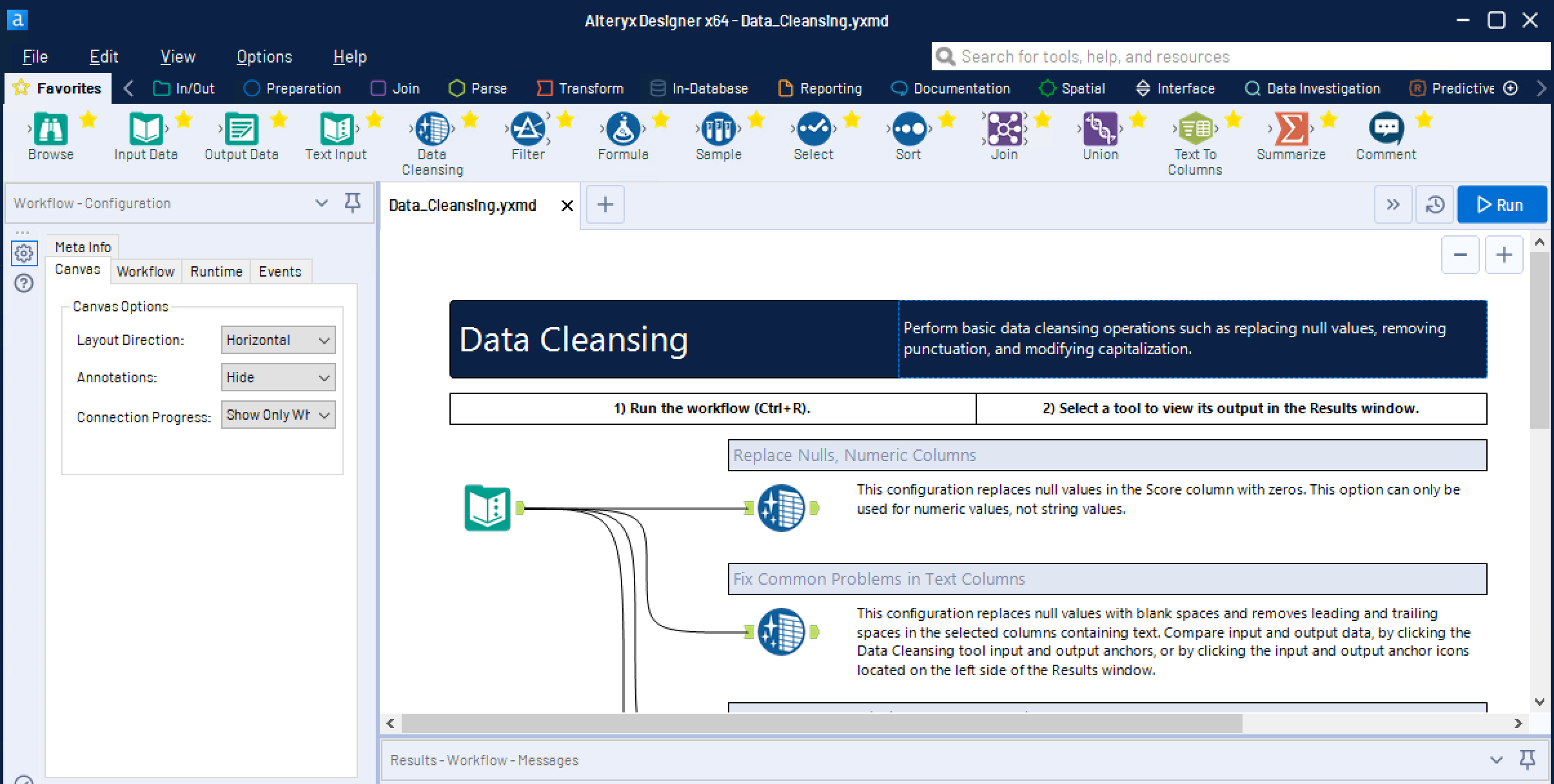Image resolution: width=1554 pixels, height=784 pixels.
Task: Expand the Results window chevron
Action: (x=1496, y=760)
